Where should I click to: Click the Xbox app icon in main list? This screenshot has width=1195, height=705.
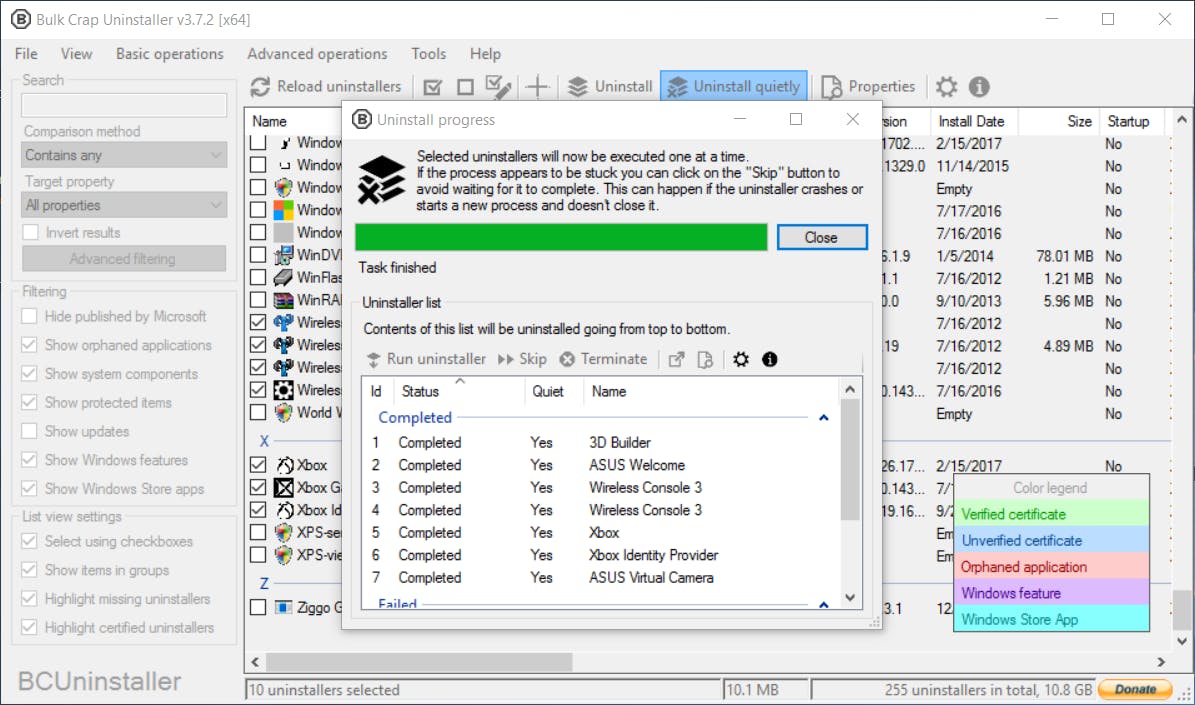[285, 465]
